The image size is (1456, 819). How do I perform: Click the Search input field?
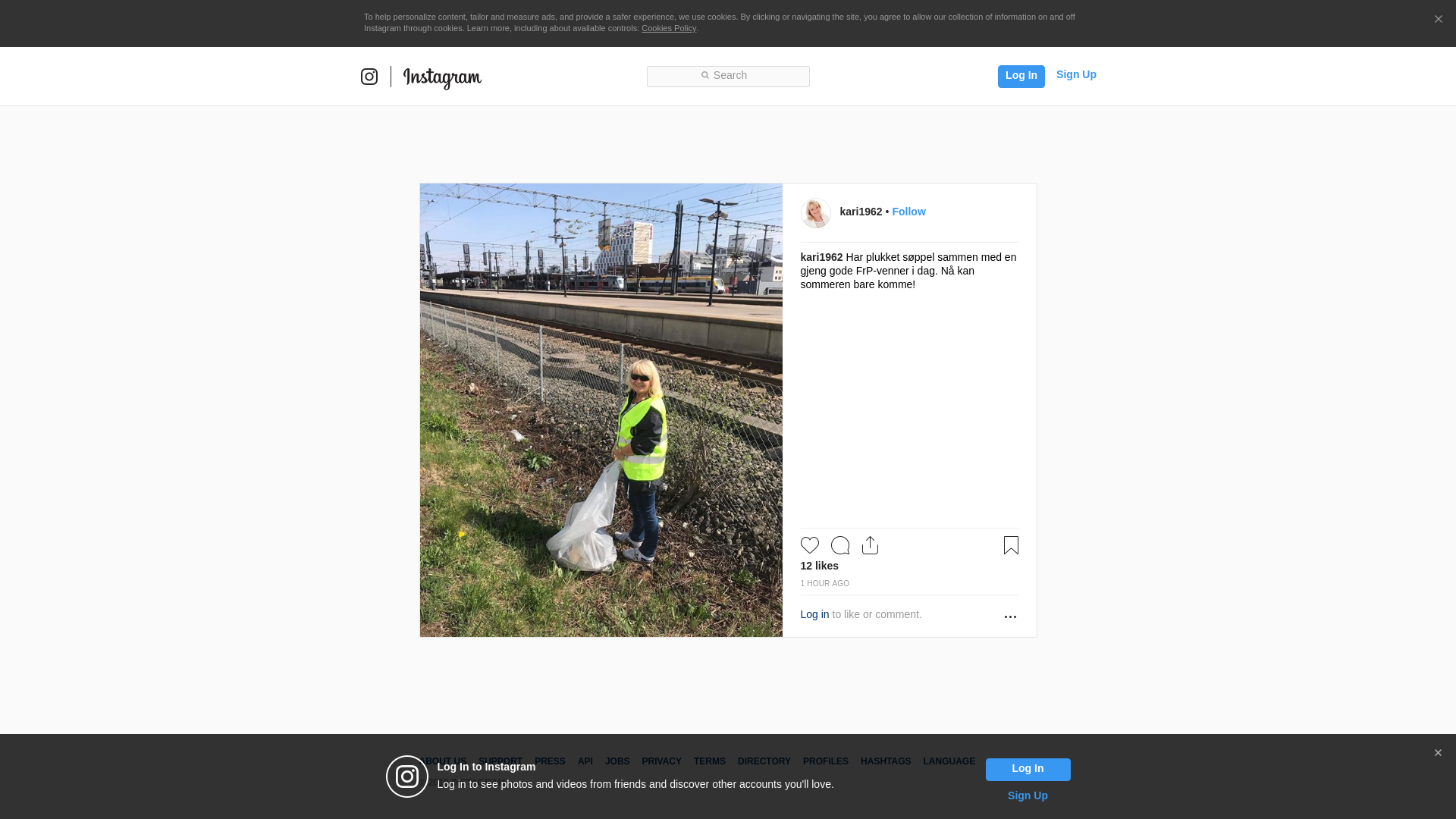[728, 77]
